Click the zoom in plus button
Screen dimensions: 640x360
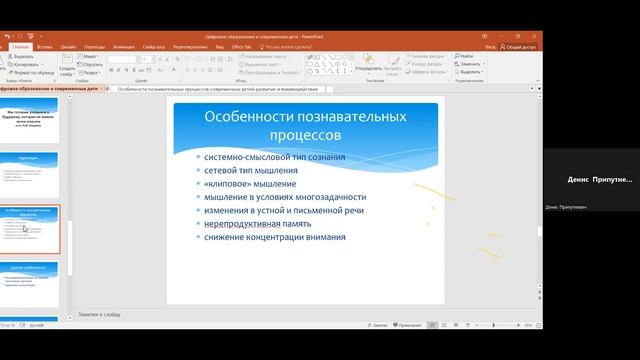[518, 325]
